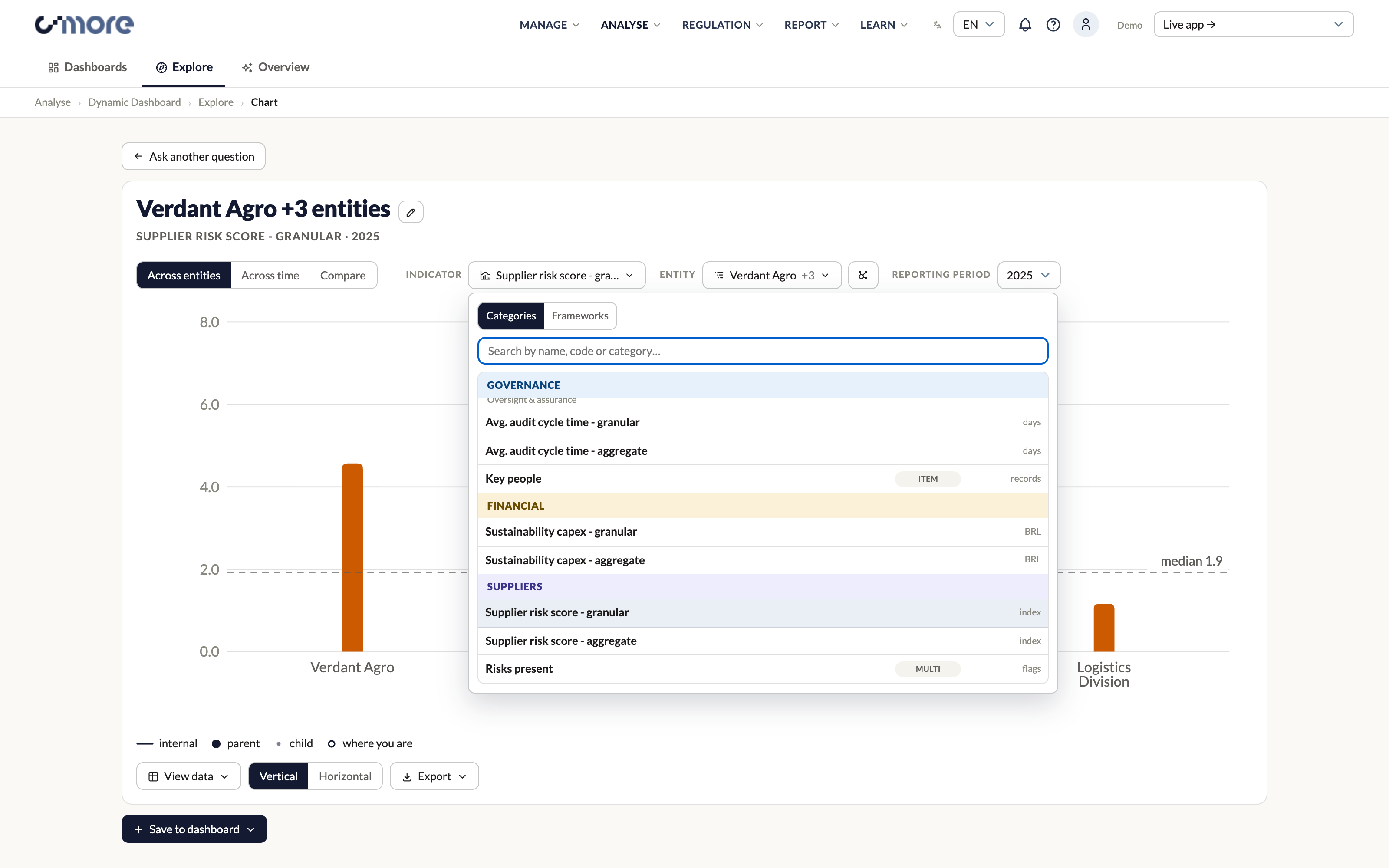The image size is (1389, 868).
Task: Choose the Key people indicator
Action: click(x=763, y=479)
